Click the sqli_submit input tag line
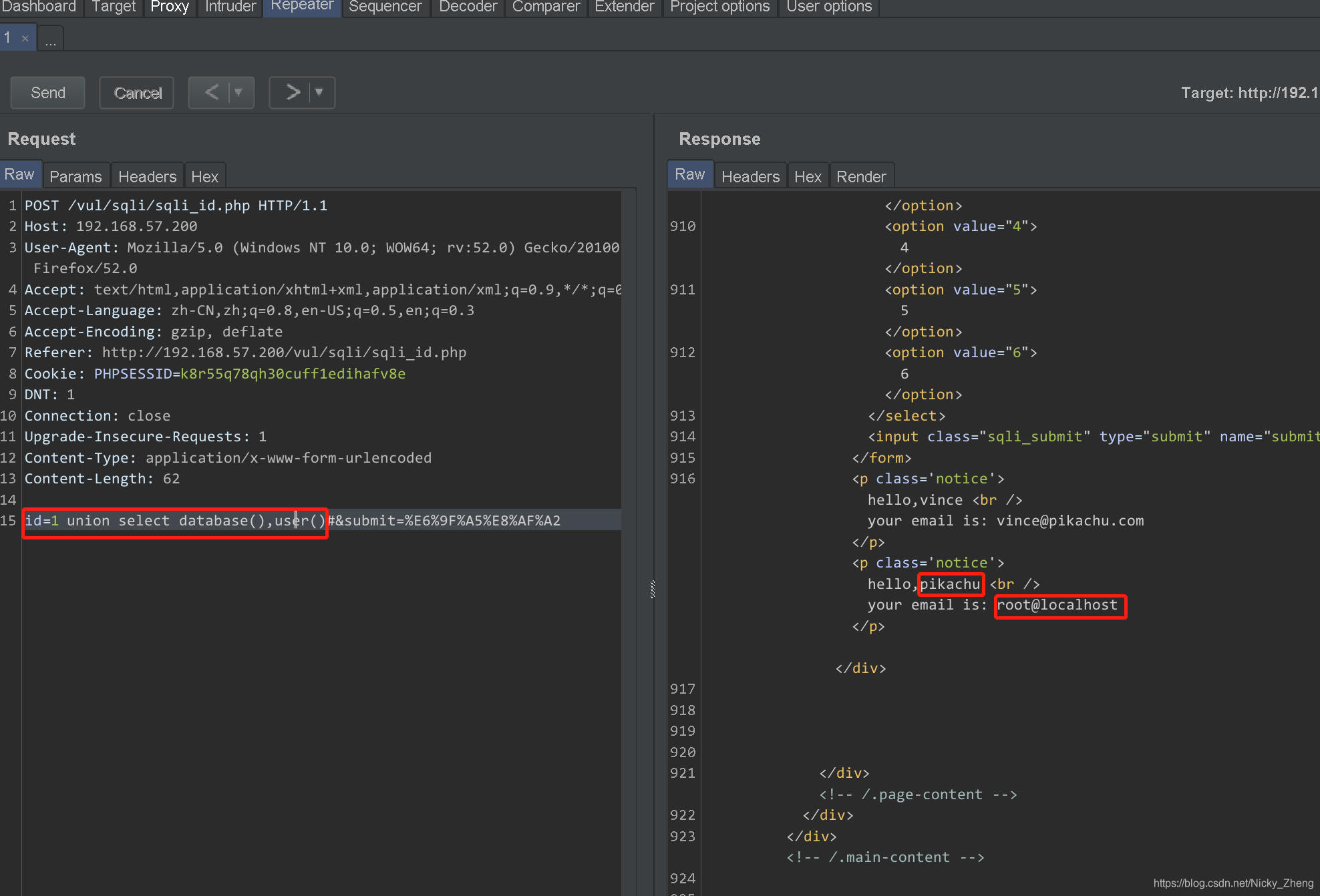Viewport: 1320px width, 896px height. pos(1094,437)
